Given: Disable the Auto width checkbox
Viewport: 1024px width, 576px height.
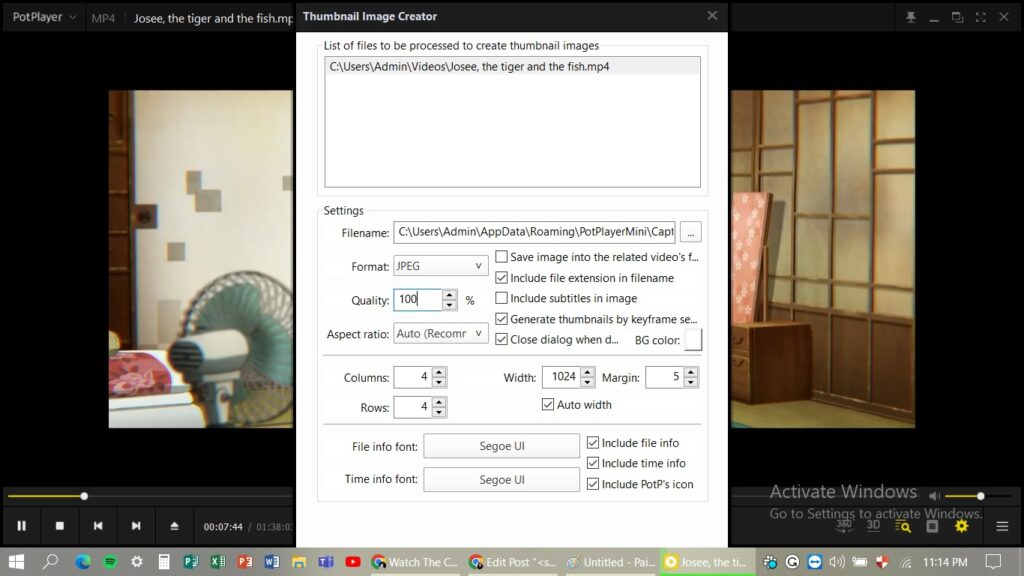Looking at the screenshot, I should point(548,404).
